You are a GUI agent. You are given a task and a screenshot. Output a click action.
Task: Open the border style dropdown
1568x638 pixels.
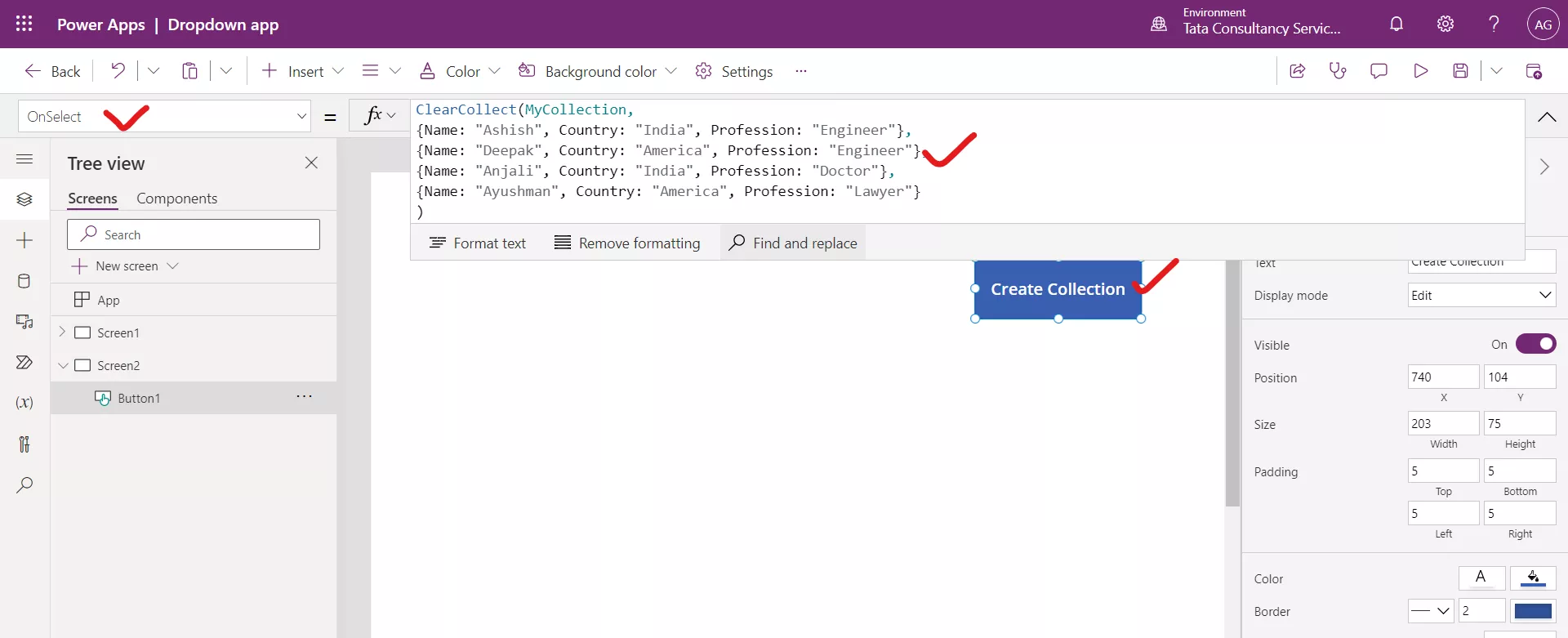[1431, 610]
